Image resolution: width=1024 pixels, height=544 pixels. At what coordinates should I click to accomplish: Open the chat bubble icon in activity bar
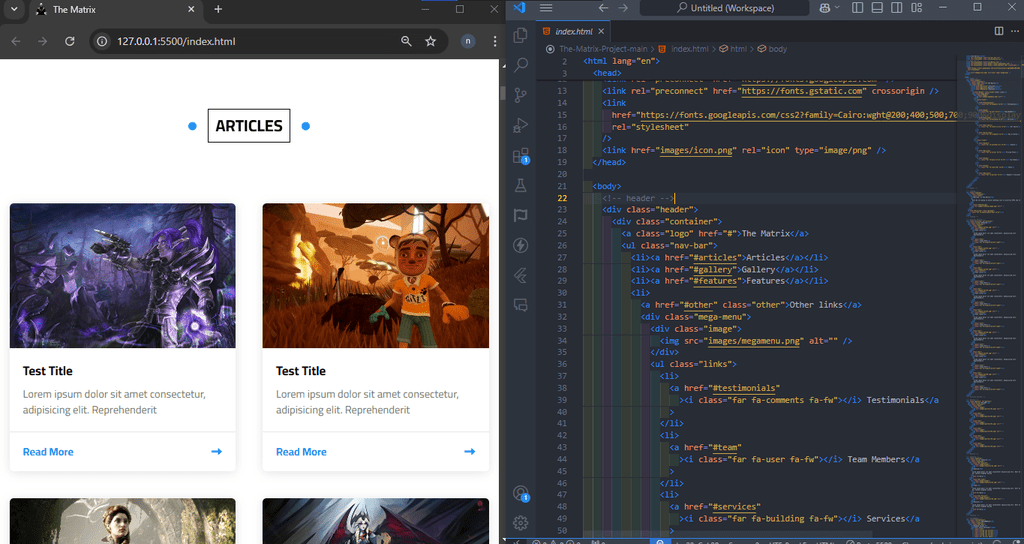pos(520,305)
